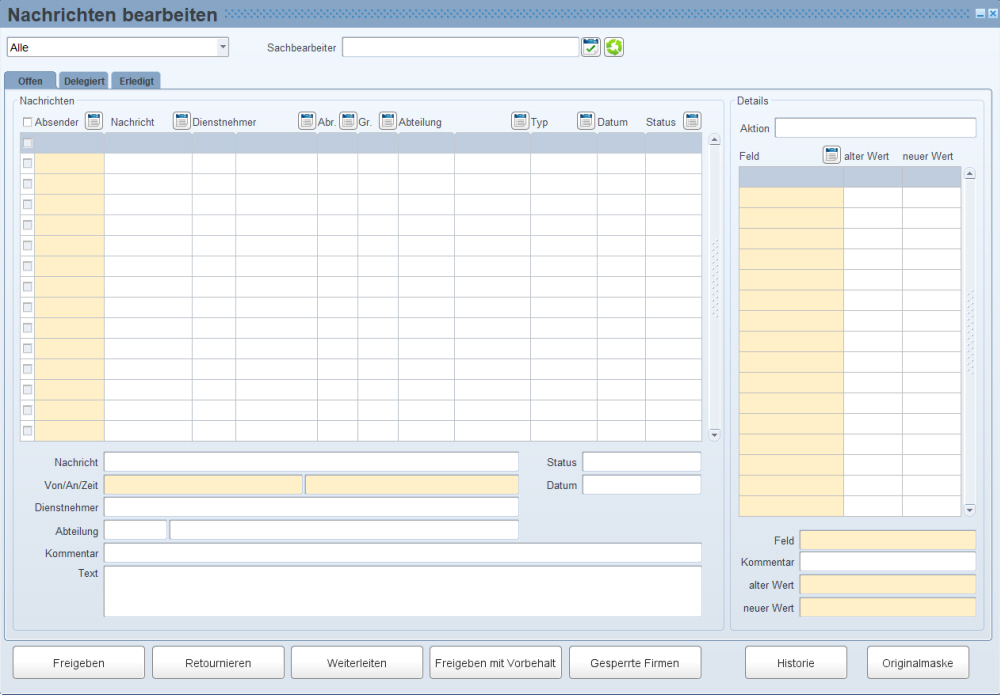
Task: Click the neuer Wert input field
Action: coord(888,608)
